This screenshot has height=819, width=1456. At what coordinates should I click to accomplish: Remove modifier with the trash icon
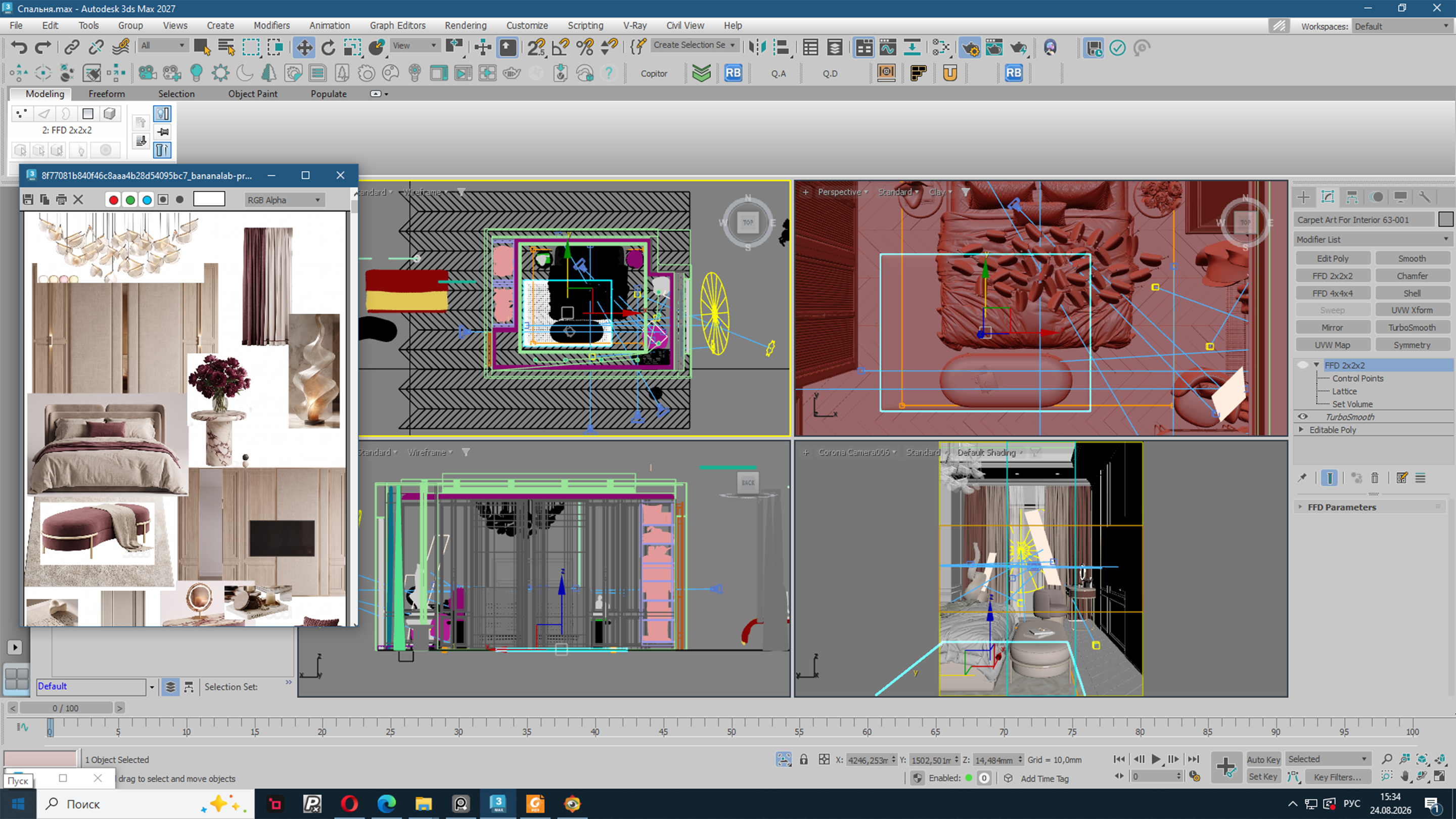point(1375,478)
